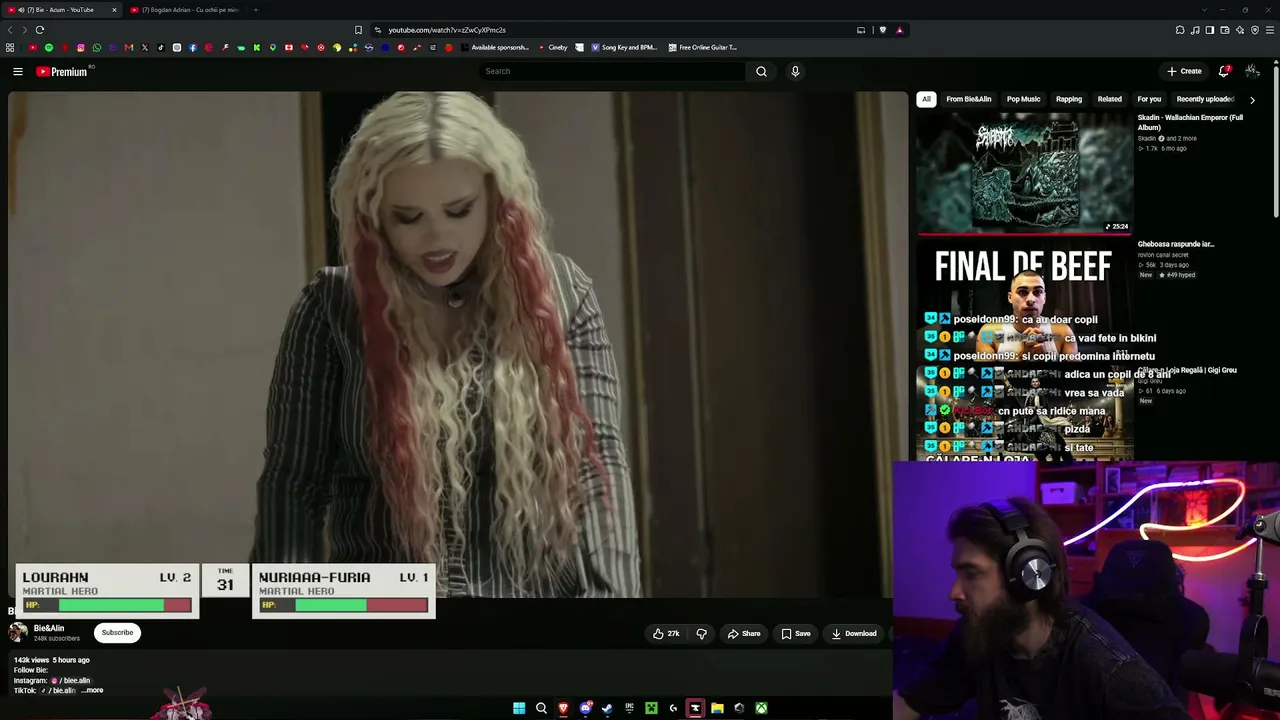The width and height of the screenshot is (1280, 720).
Task: Launch Minecraft from the taskbar
Action: pyautogui.click(x=651, y=708)
